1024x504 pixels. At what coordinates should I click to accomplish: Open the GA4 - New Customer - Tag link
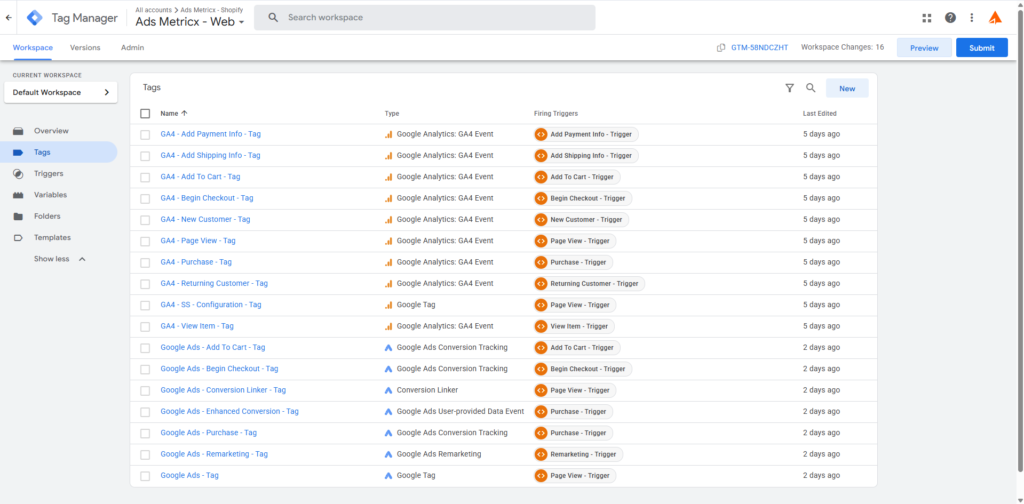[205, 220]
